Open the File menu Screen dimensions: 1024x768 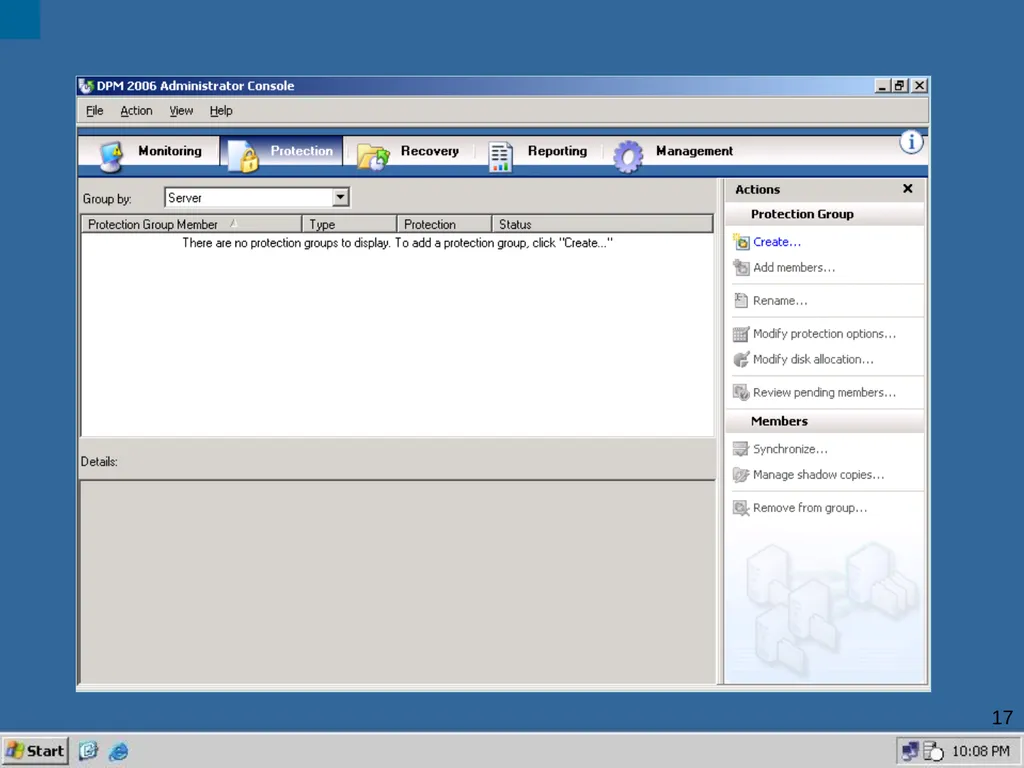pyautogui.click(x=95, y=110)
